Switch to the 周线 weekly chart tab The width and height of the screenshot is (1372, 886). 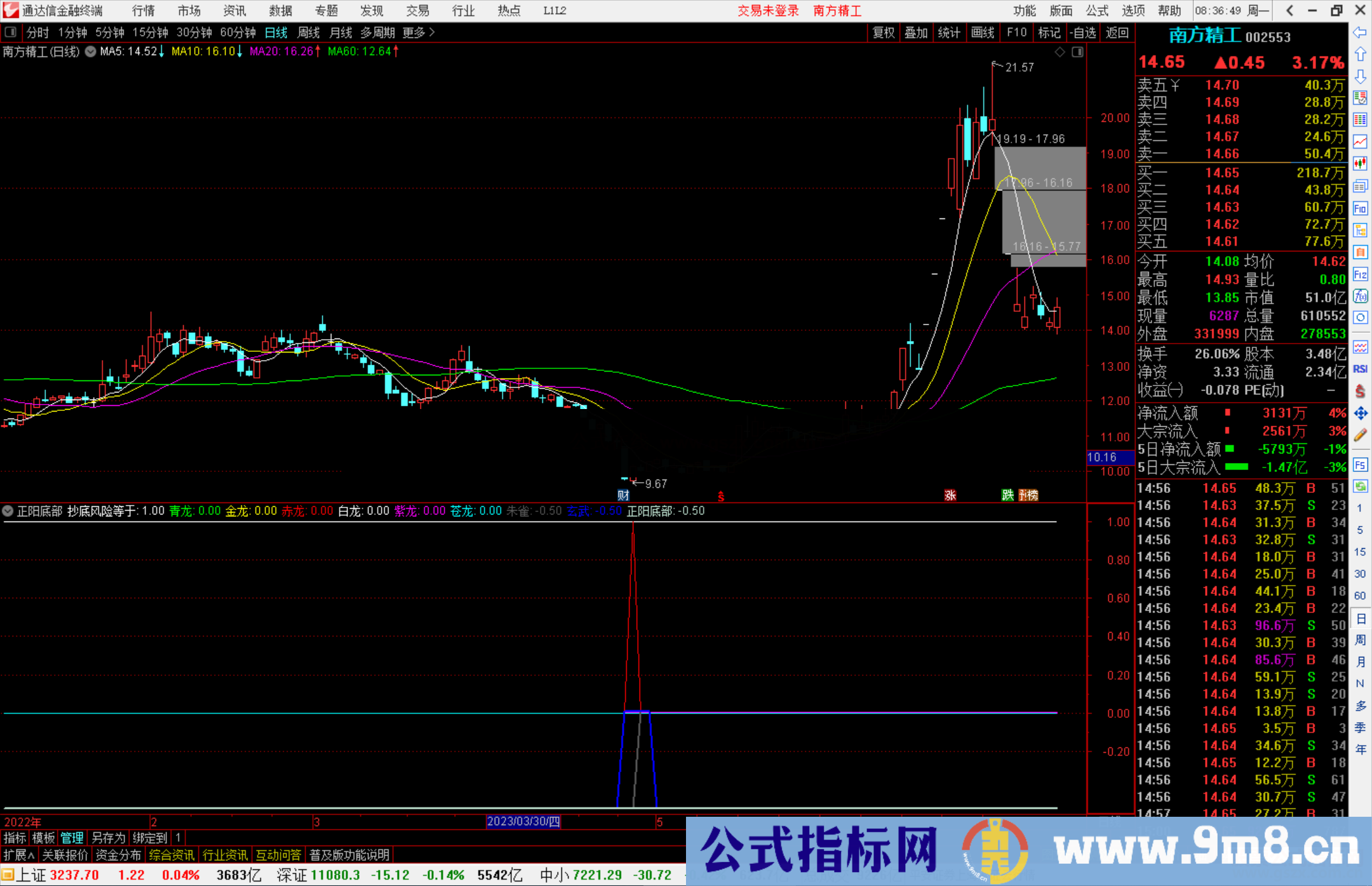pos(308,32)
